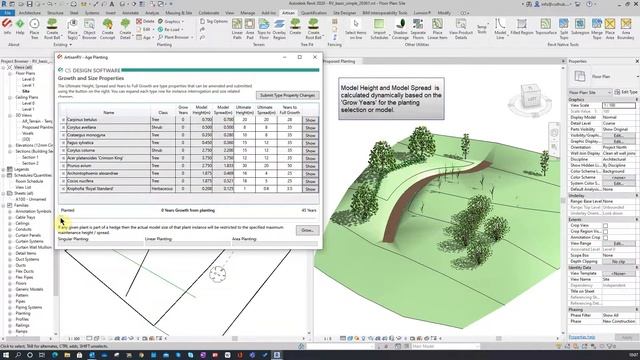Select the Linear Path tool
Screen dimensions: 640x360
(x=237, y=29)
